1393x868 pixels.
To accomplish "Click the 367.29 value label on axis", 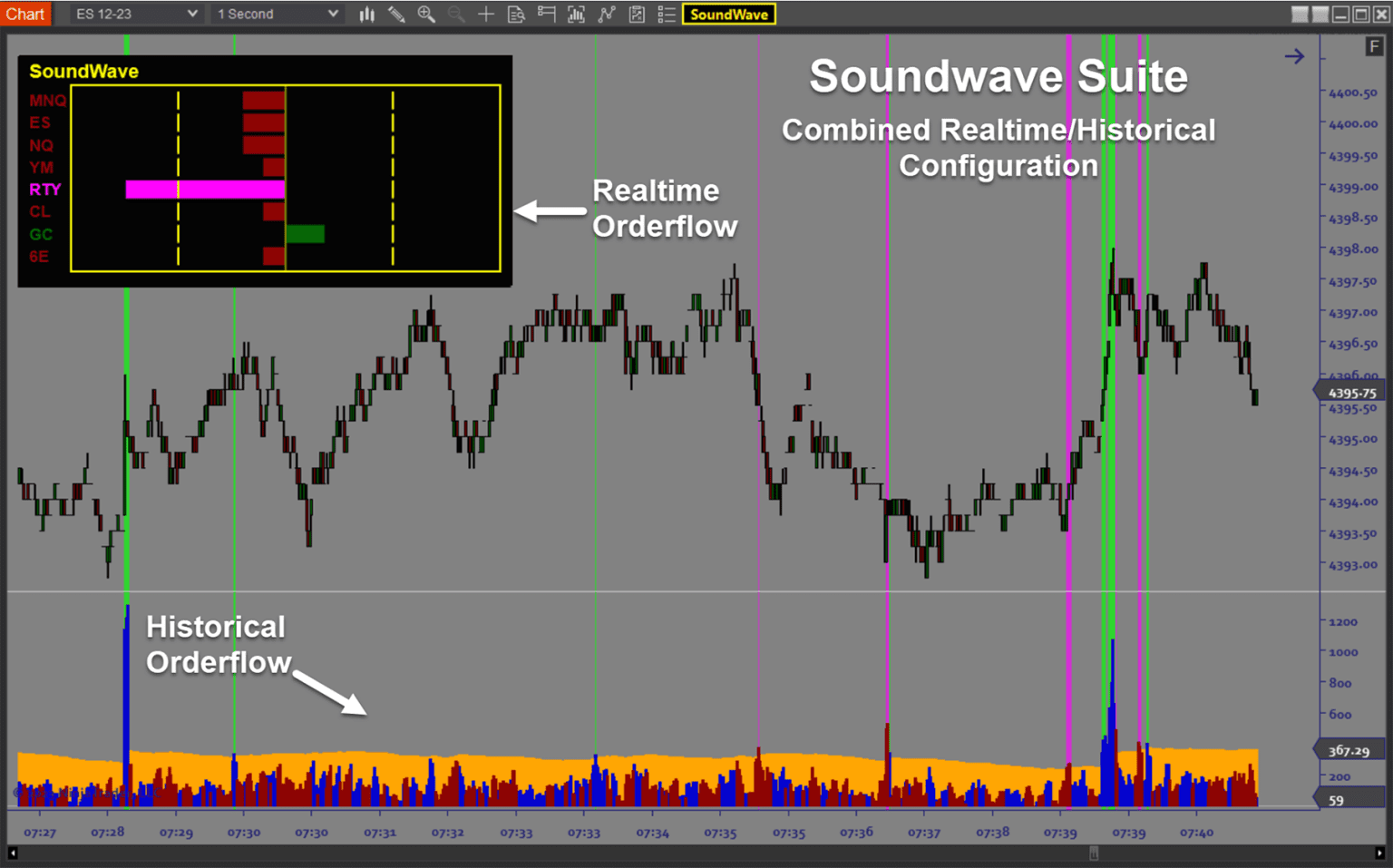I will coord(1349,750).
